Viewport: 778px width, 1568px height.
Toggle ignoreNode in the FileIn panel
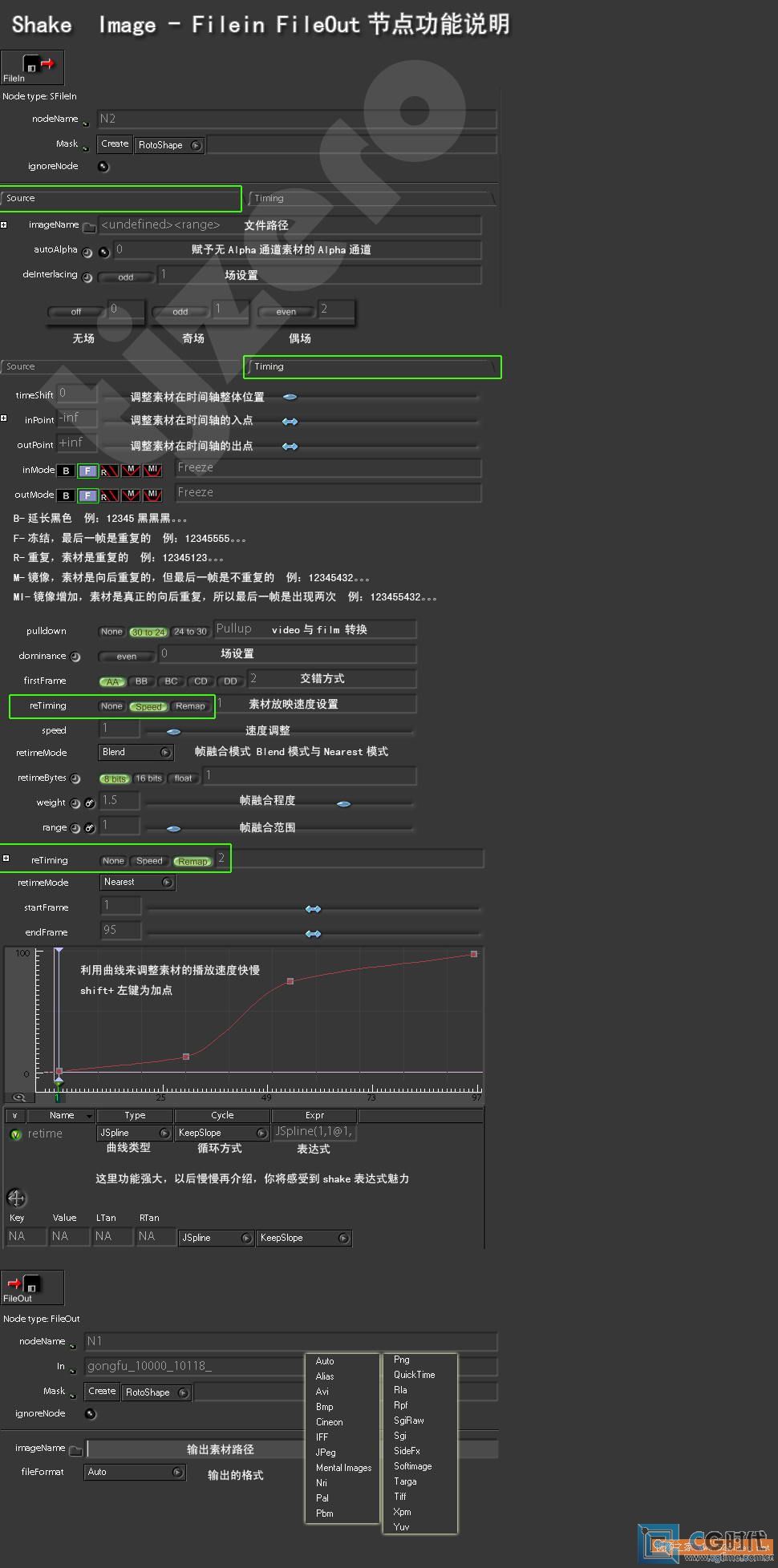[103, 167]
